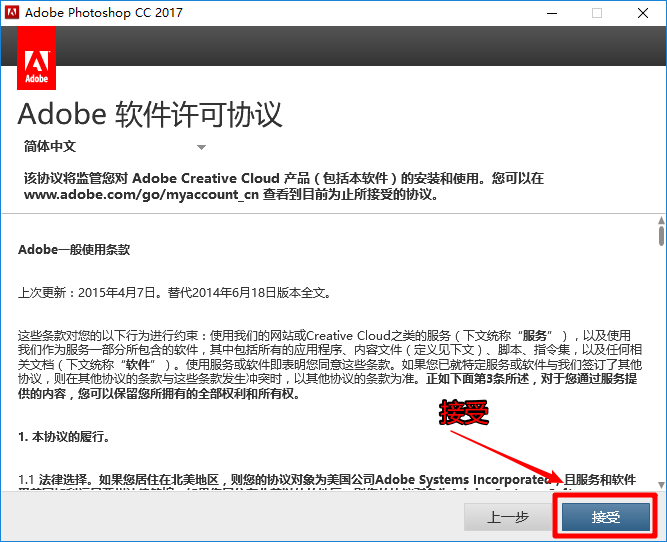Screen dimensions: 667x542
Task: Click the greyed-out maximize window button
Action: tap(597, 13)
